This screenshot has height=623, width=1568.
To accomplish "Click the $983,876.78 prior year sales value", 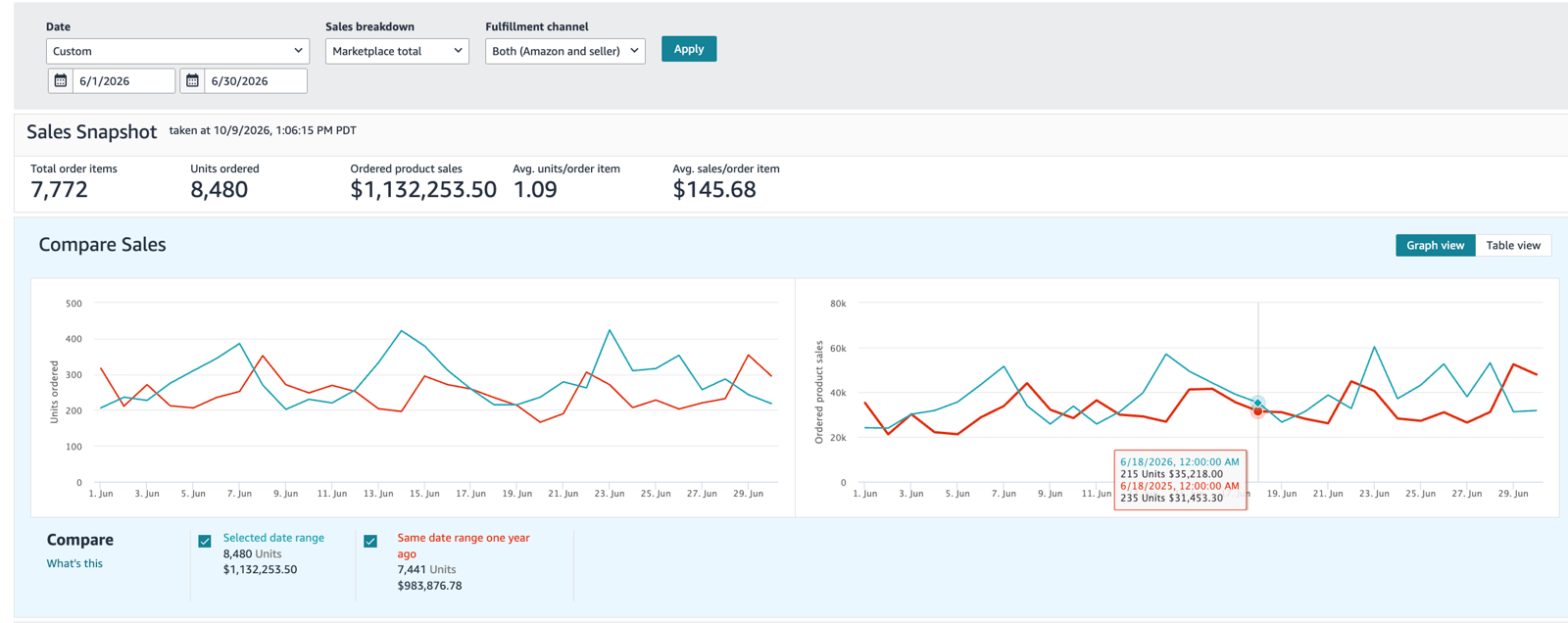I will (429, 586).
